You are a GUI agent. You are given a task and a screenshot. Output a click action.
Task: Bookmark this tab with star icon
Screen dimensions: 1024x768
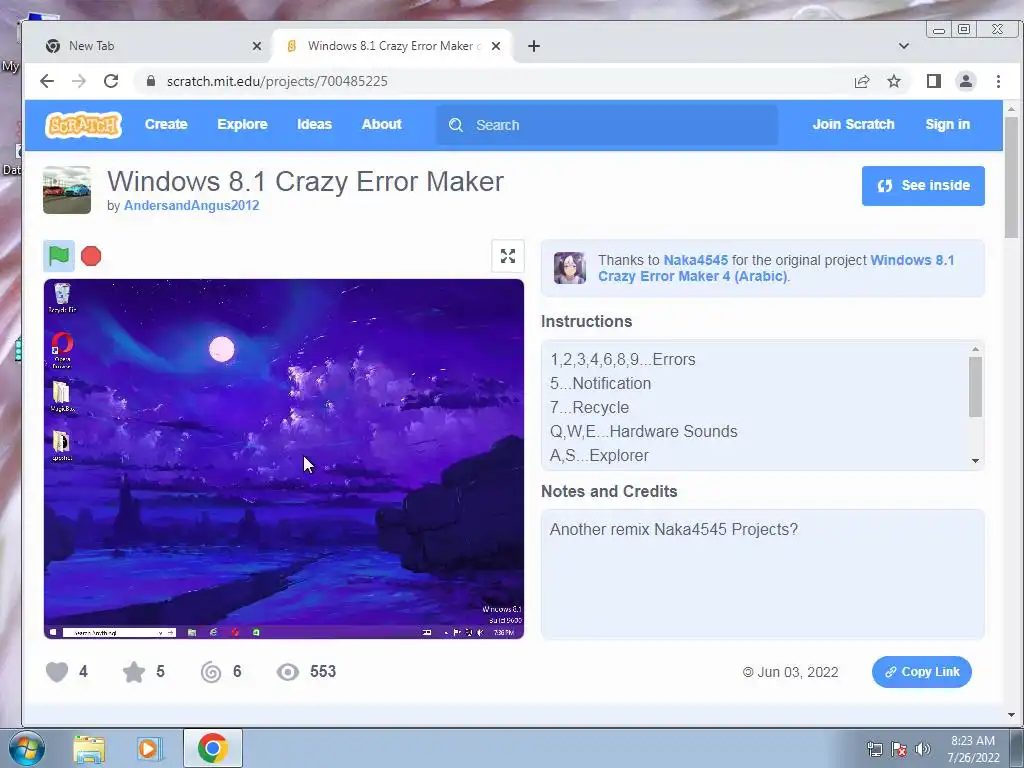pyautogui.click(x=893, y=81)
